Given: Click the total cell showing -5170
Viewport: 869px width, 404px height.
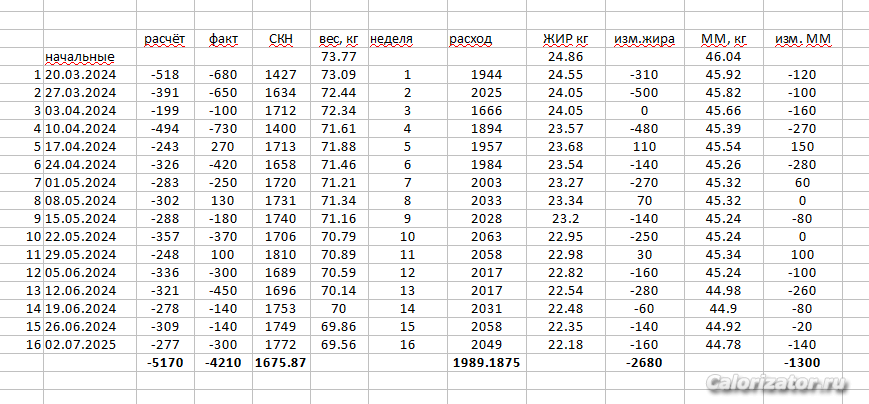Looking at the screenshot, I should tap(164, 363).
